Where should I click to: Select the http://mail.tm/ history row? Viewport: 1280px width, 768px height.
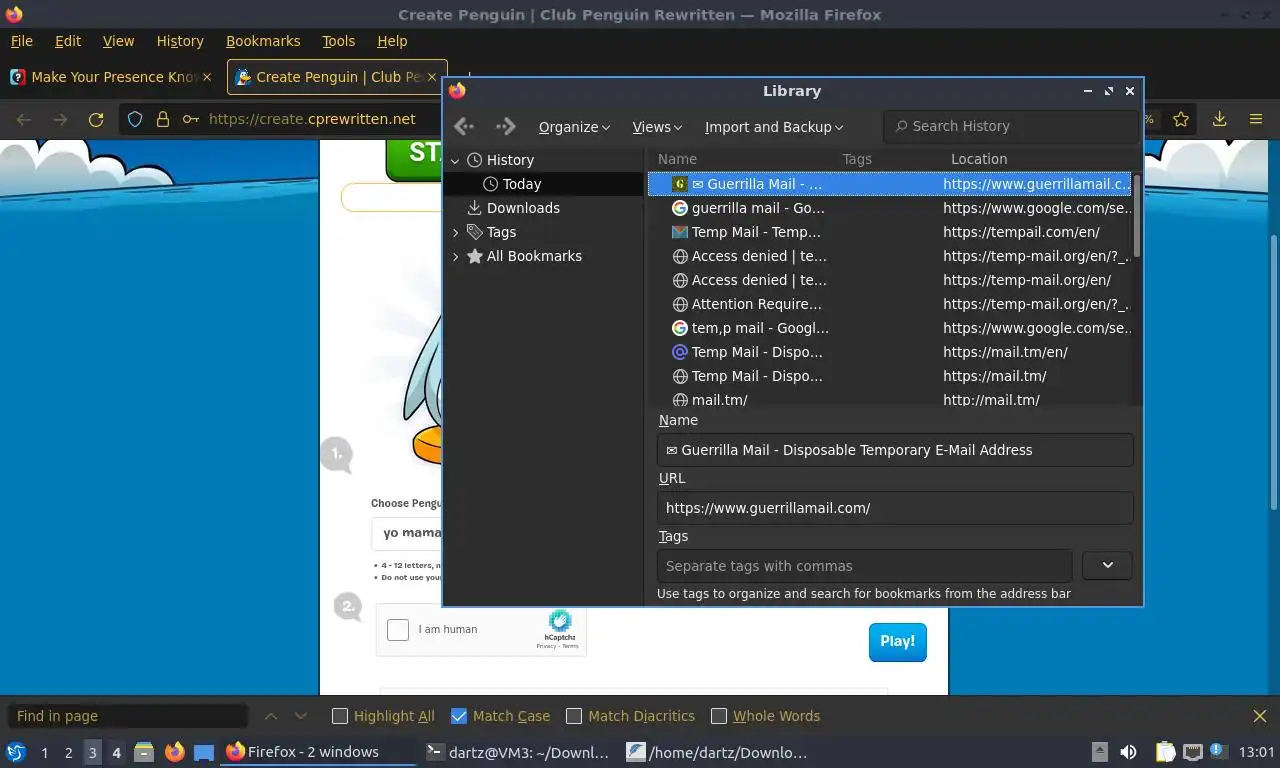(x=890, y=400)
